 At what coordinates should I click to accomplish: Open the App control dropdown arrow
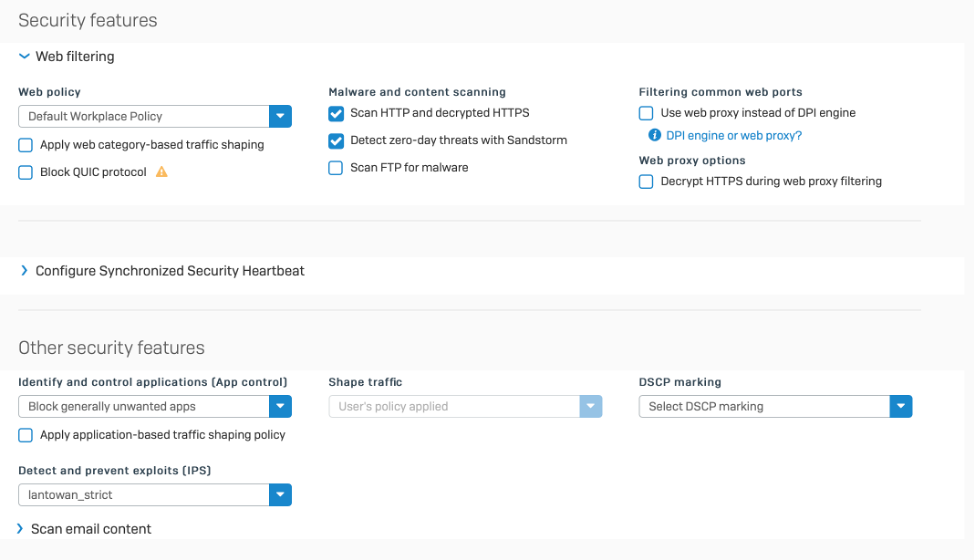pyautogui.click(x=280, y=407)
